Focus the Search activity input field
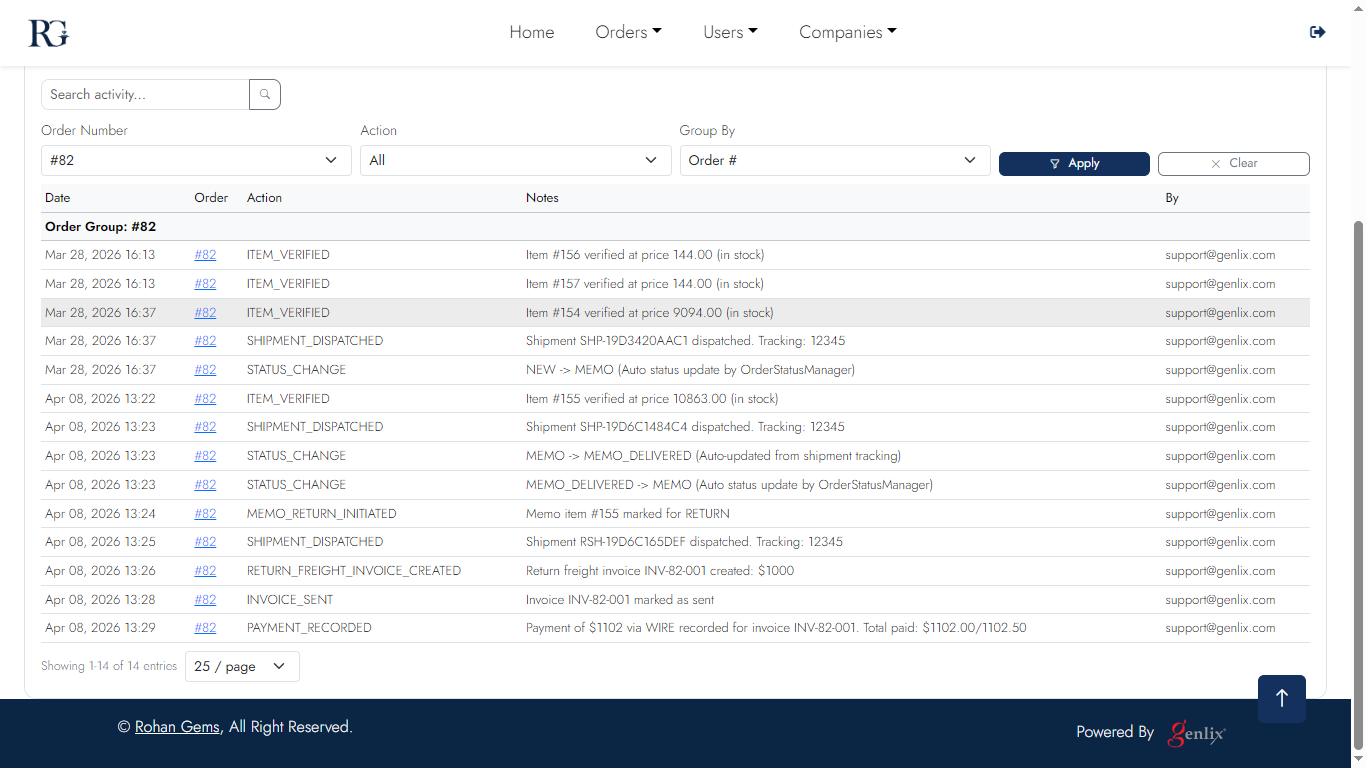 click(145, 95)
